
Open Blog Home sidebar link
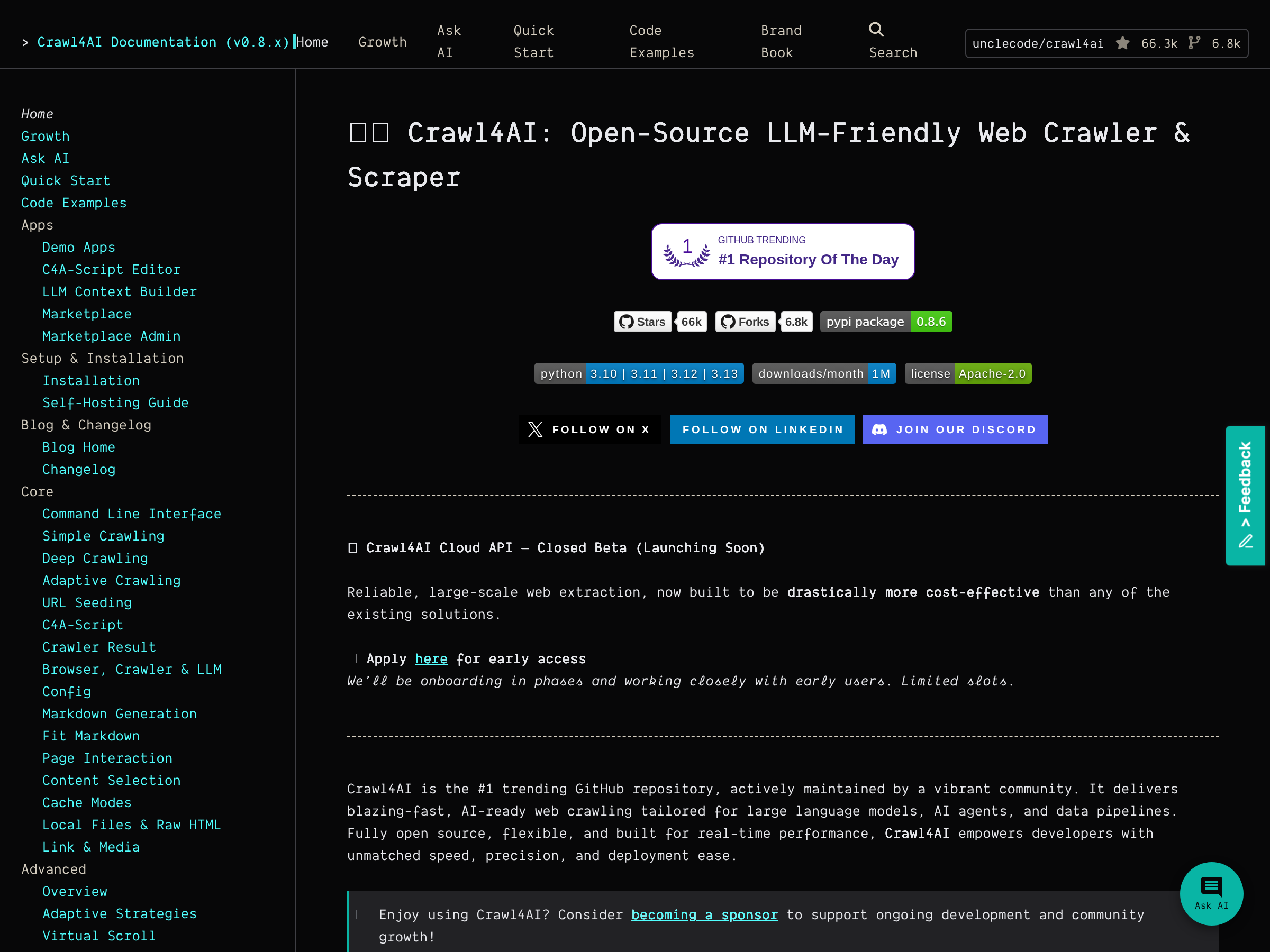point(79,447)
